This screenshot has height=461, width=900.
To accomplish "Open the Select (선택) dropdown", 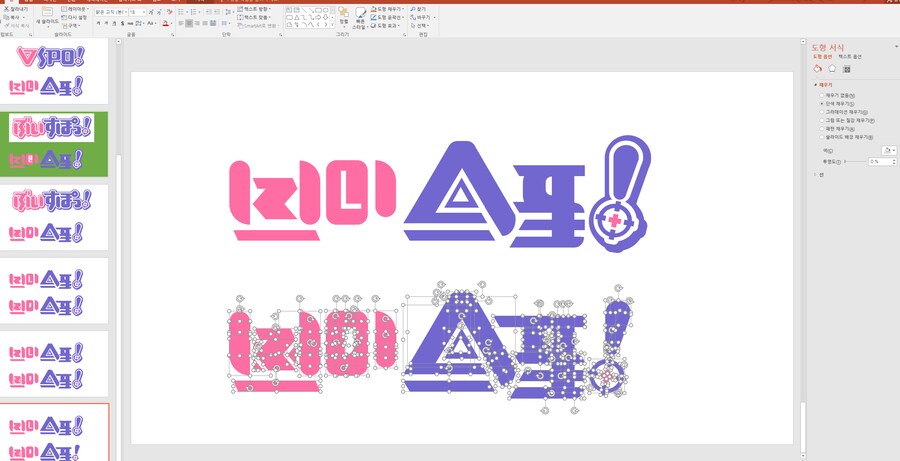I will click(420, 26).
